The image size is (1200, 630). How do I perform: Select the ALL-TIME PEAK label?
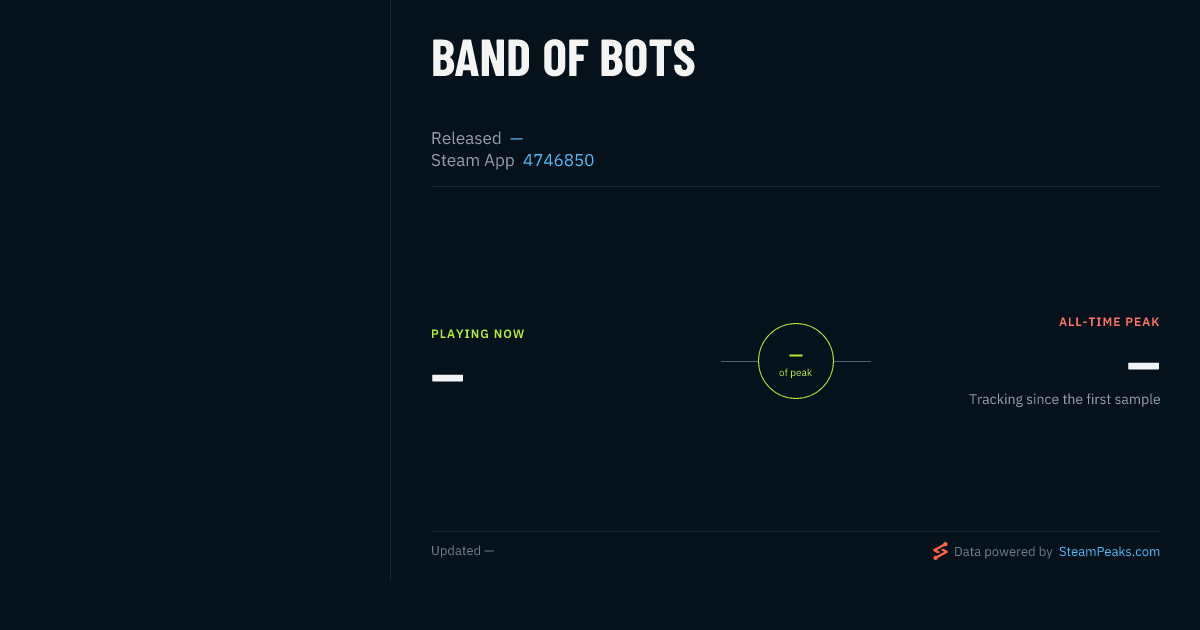(x=1110, y=322)
